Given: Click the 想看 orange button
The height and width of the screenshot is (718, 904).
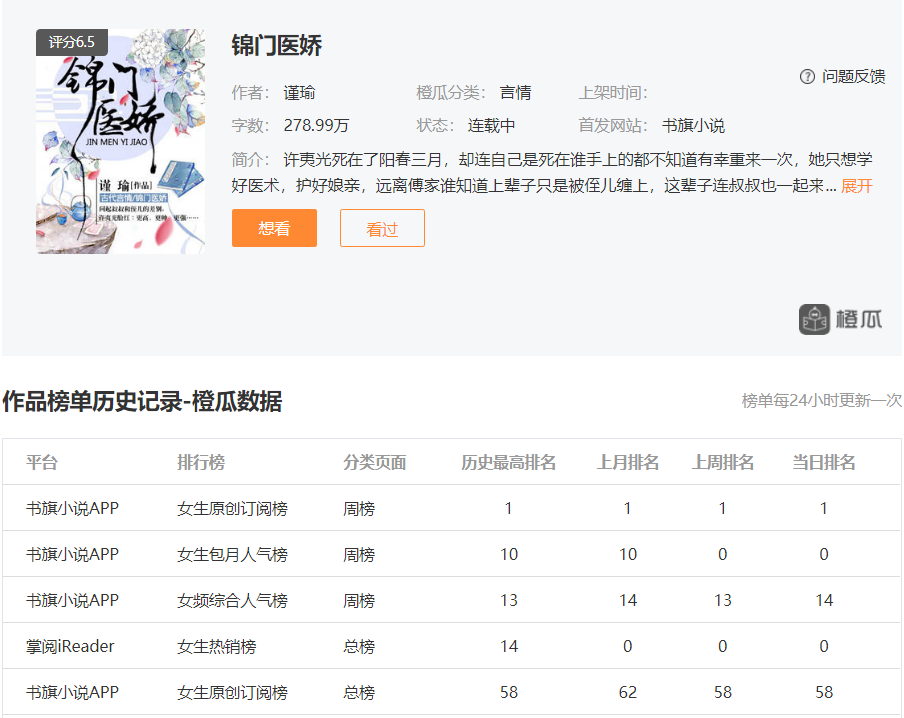Looking at the screenshot, I should (x=274, y=228).
